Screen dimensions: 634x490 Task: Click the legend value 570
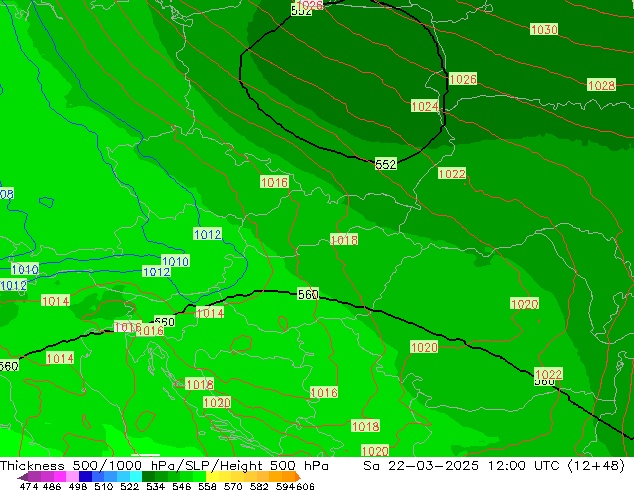pyautogui.click(x=233, y=486)
